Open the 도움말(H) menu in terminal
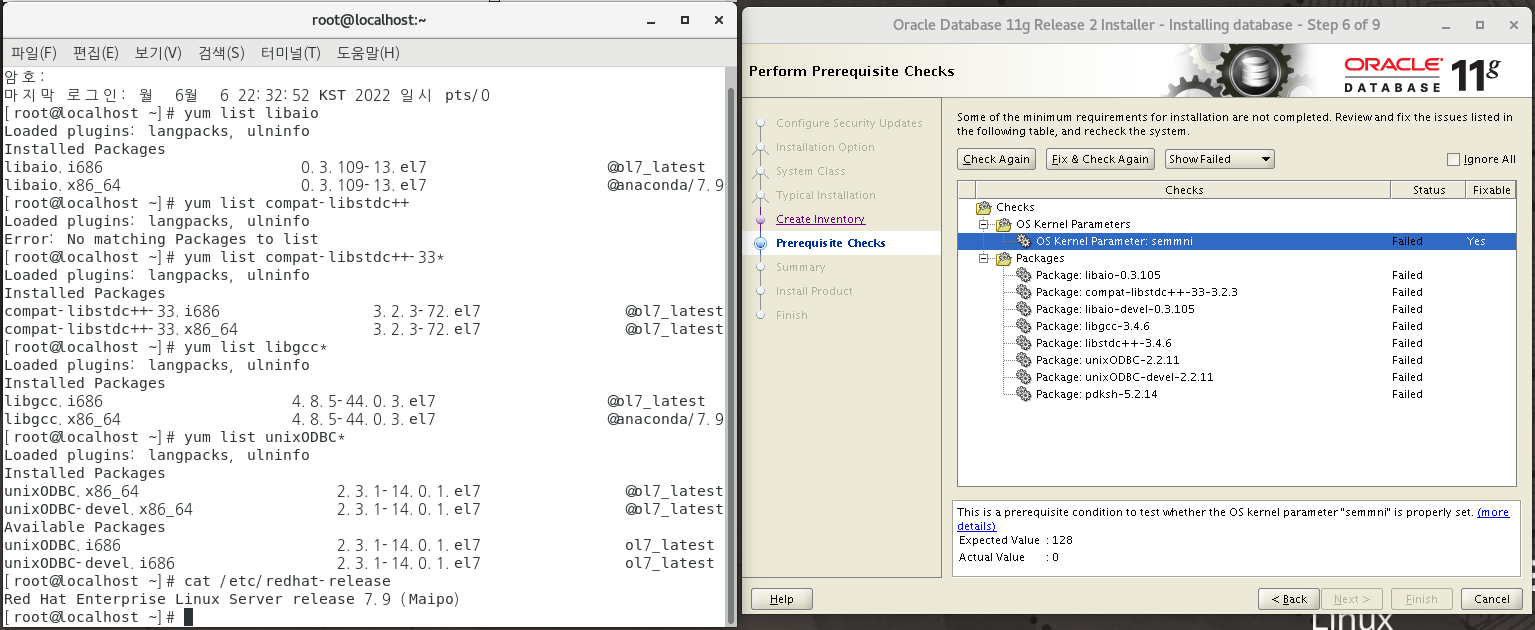This screenshot has height=630, width=1535. click(x=368, y=52)
